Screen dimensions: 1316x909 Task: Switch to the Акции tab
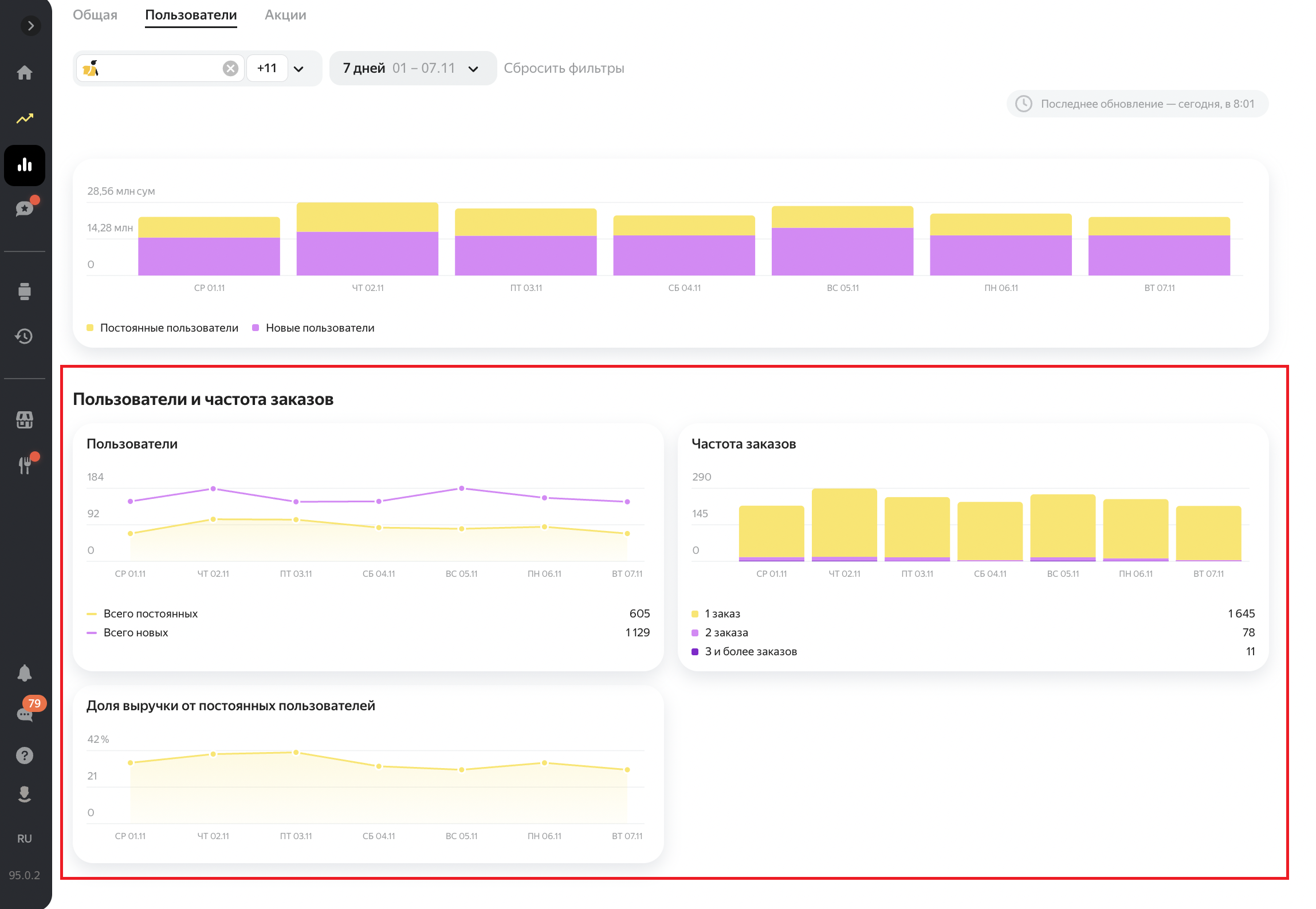coord(285,15)
